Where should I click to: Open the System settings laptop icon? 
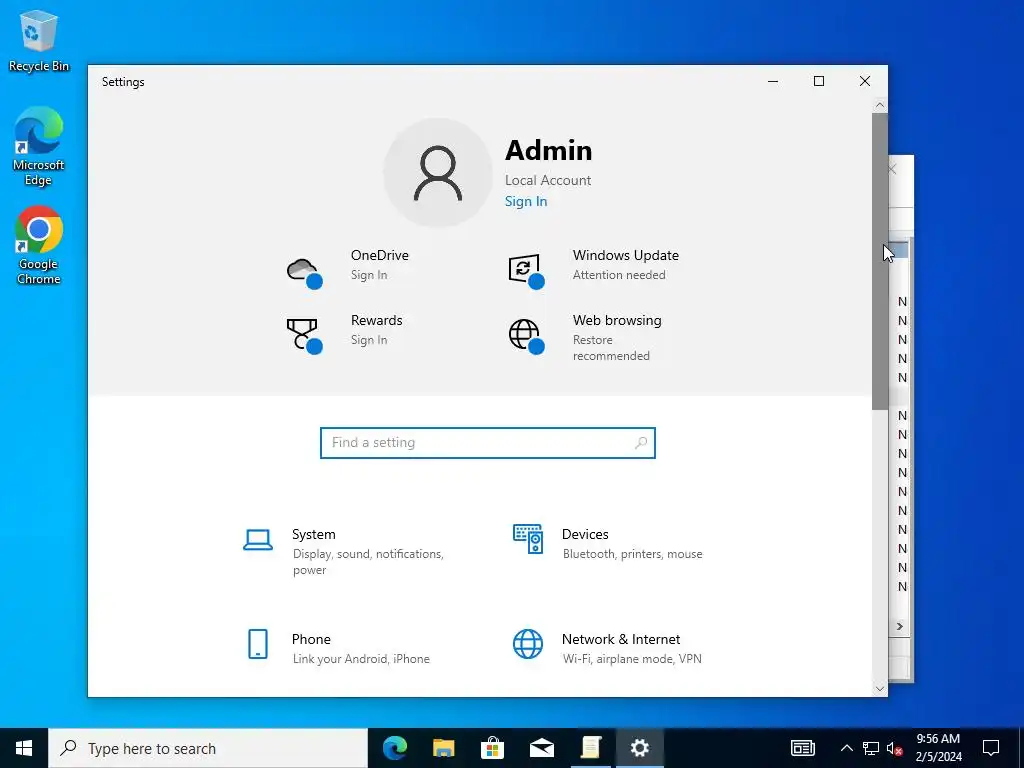tap(258, 540)
